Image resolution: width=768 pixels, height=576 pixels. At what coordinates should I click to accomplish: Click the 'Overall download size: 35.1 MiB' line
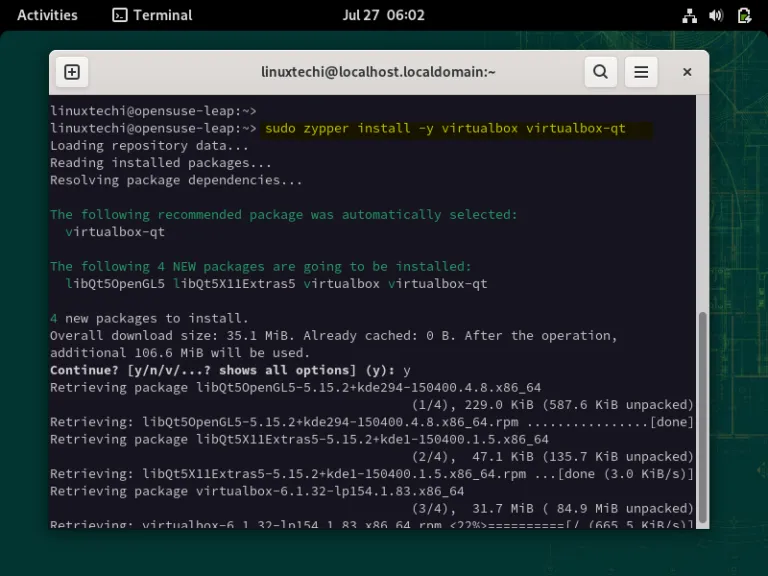pyautogui.click(x=334, y=336)
